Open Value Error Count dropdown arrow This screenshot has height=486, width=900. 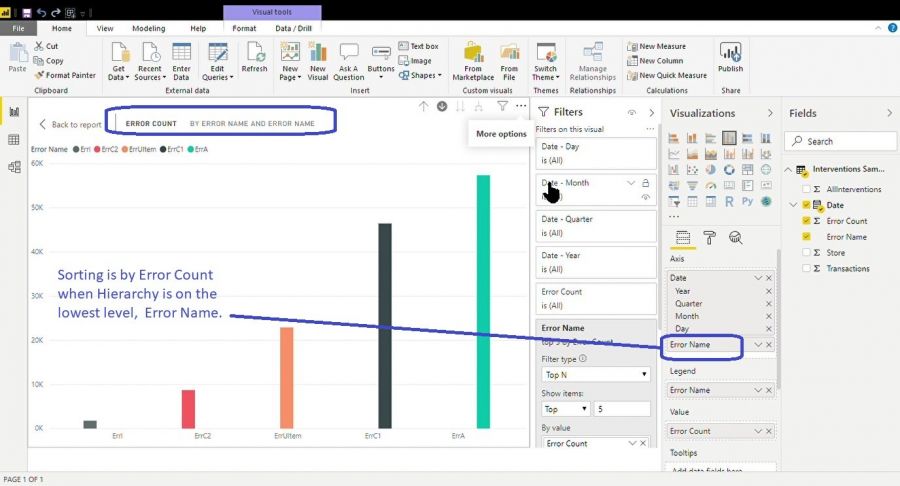(x=758, y=431)
